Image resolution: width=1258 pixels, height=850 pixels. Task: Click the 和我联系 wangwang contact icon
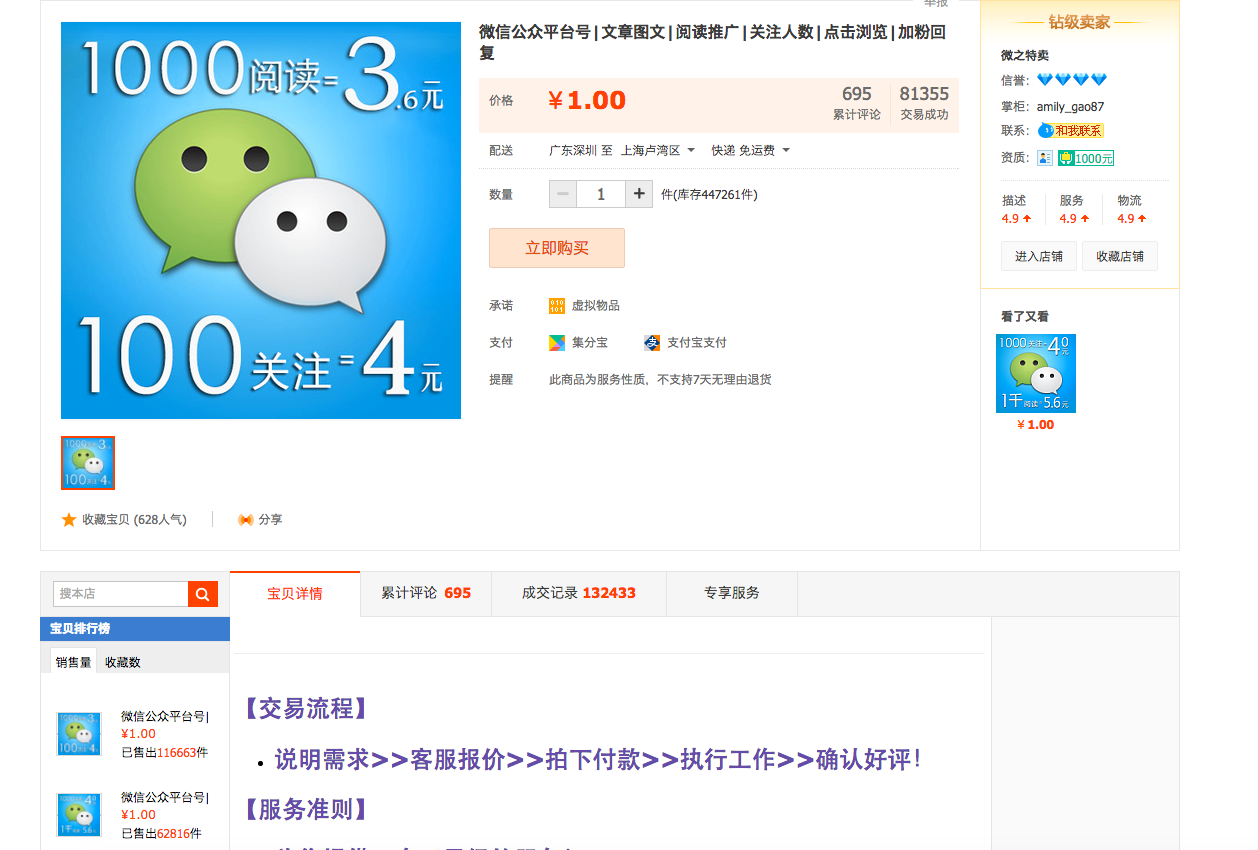click(1070, 130)
